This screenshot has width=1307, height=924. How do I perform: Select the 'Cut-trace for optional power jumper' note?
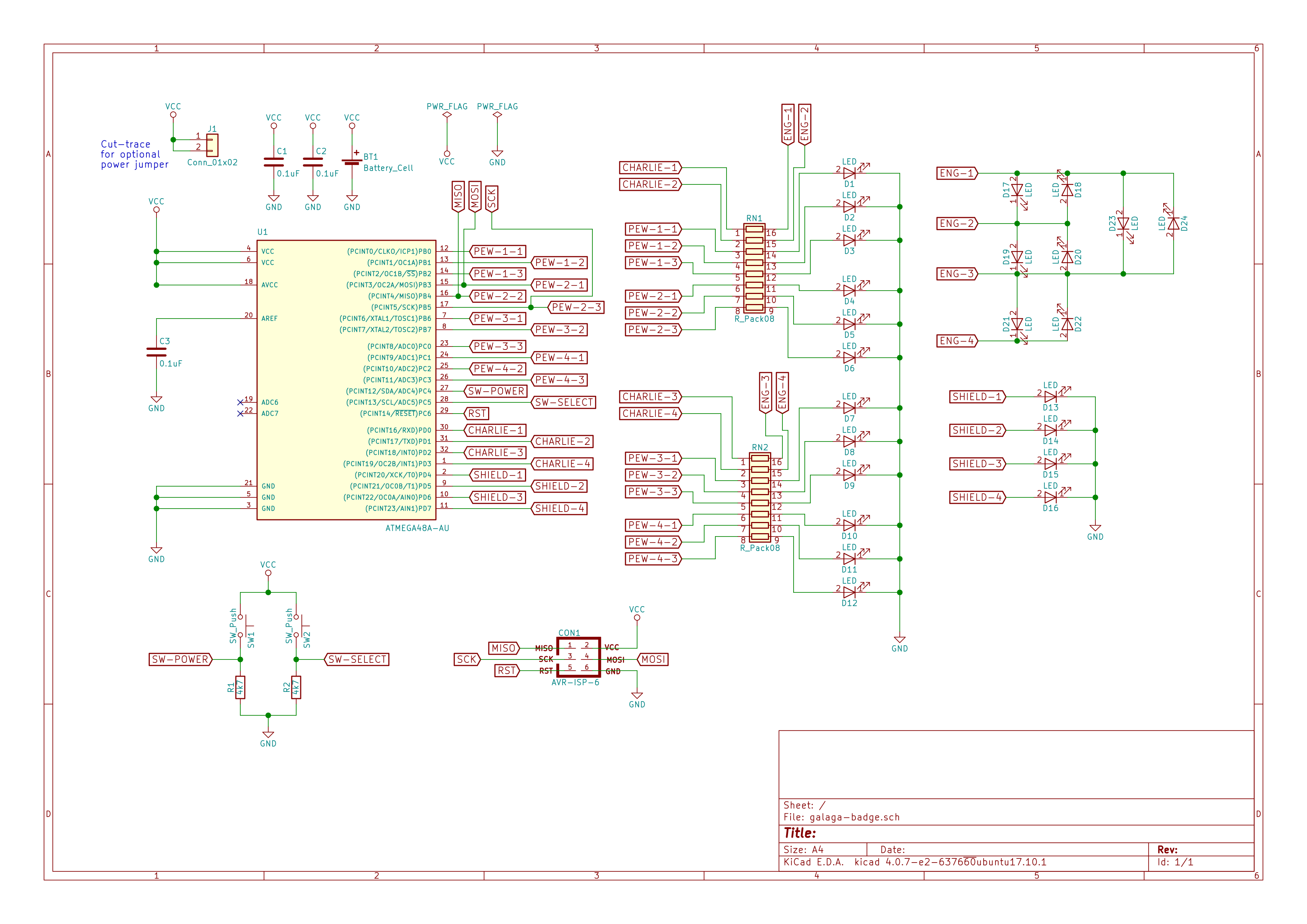click(135, 154)
